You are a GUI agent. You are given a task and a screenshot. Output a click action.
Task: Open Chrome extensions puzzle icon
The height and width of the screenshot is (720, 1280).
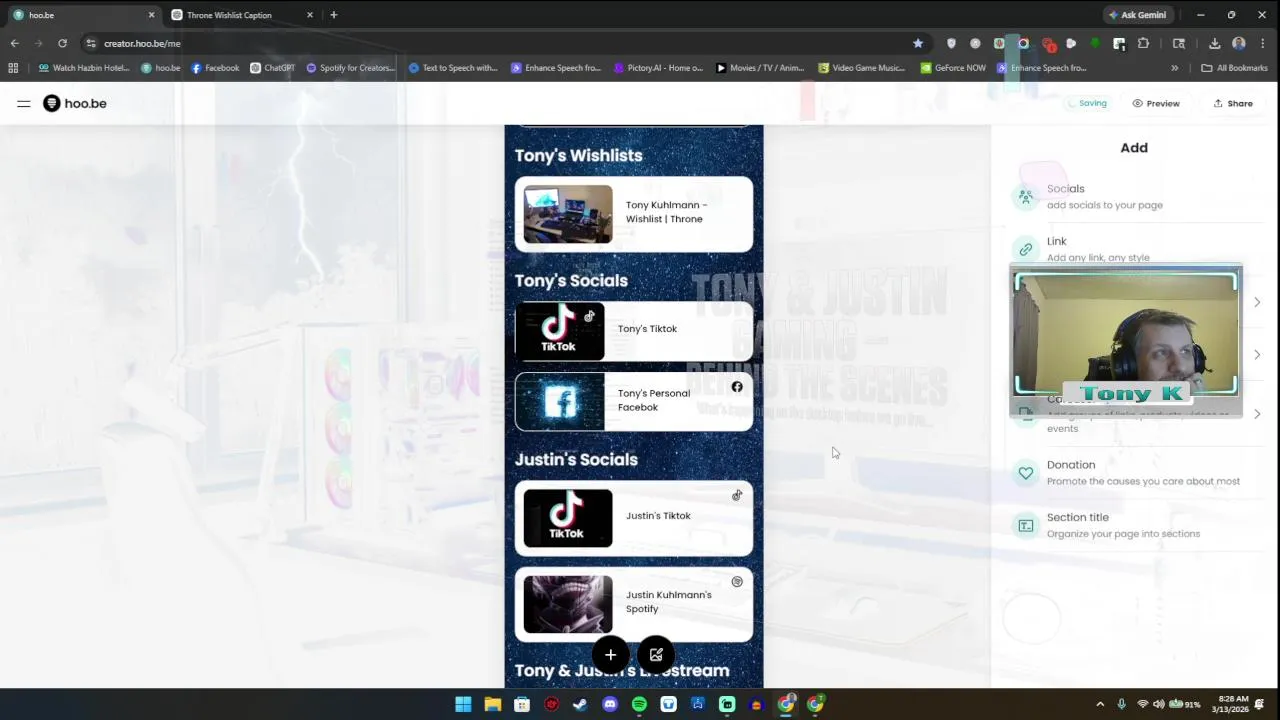(x=1143, y=43)
